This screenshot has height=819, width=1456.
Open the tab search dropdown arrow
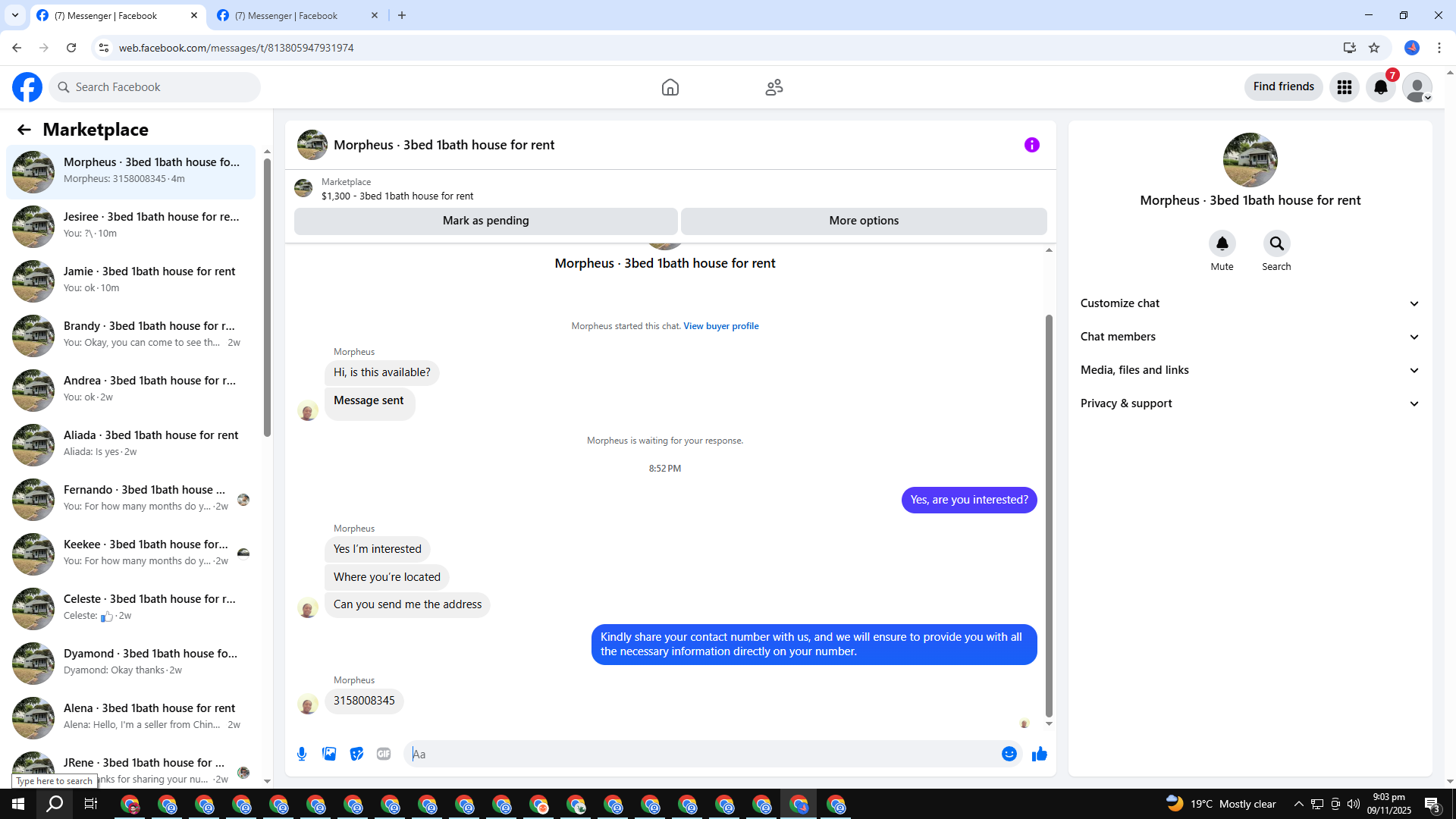coord(15,16)
